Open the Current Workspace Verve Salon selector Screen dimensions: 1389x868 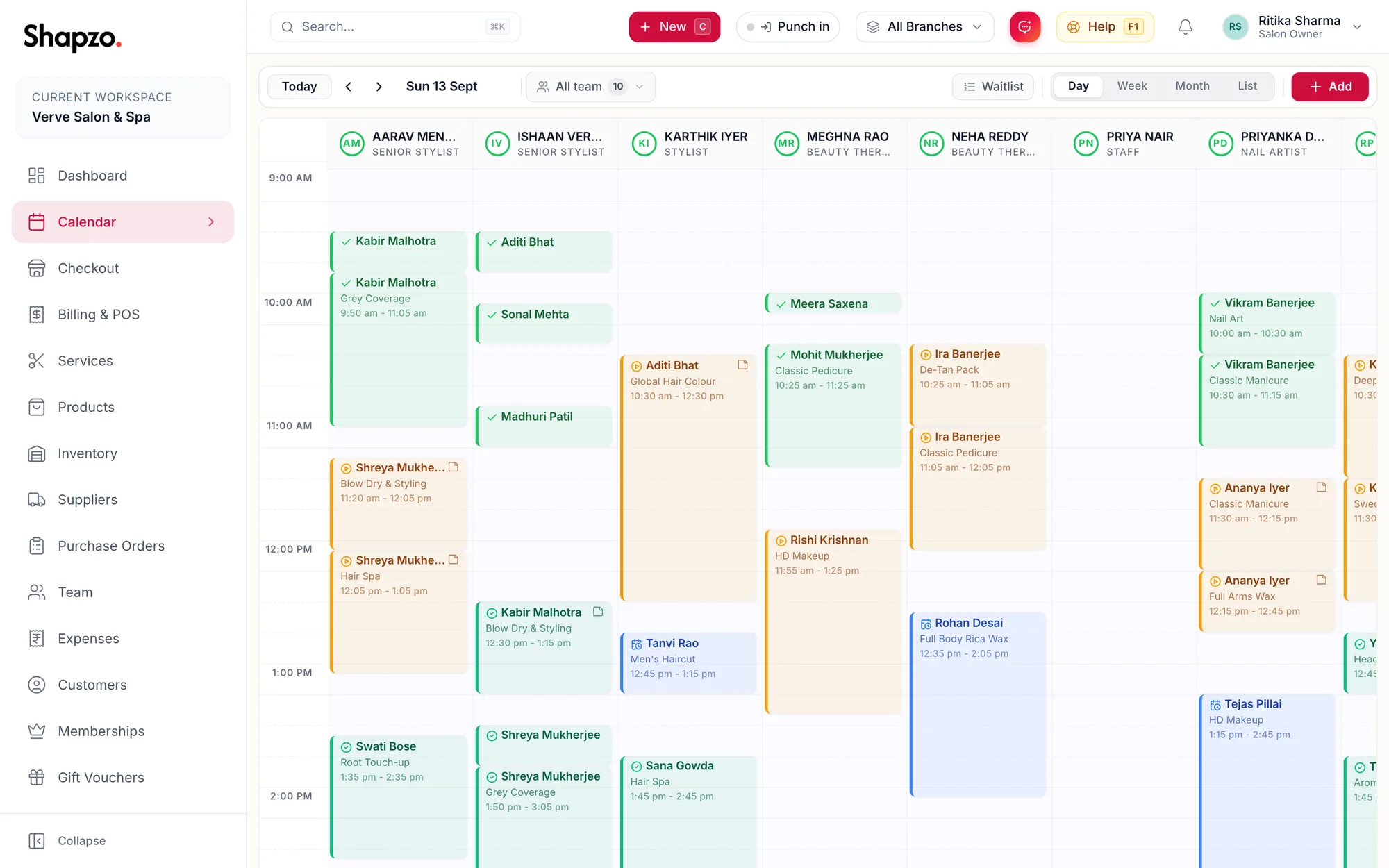click(x=123, y=108)
